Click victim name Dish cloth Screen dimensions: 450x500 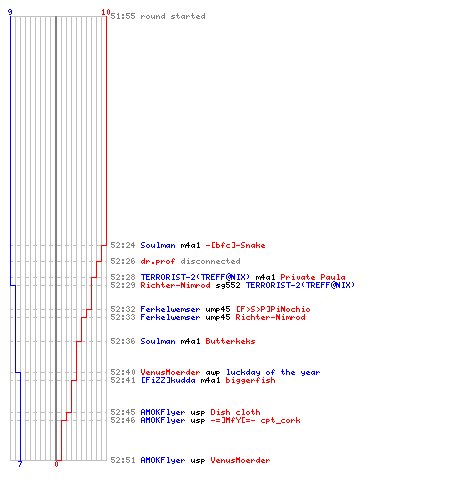(x=235, y=412)
